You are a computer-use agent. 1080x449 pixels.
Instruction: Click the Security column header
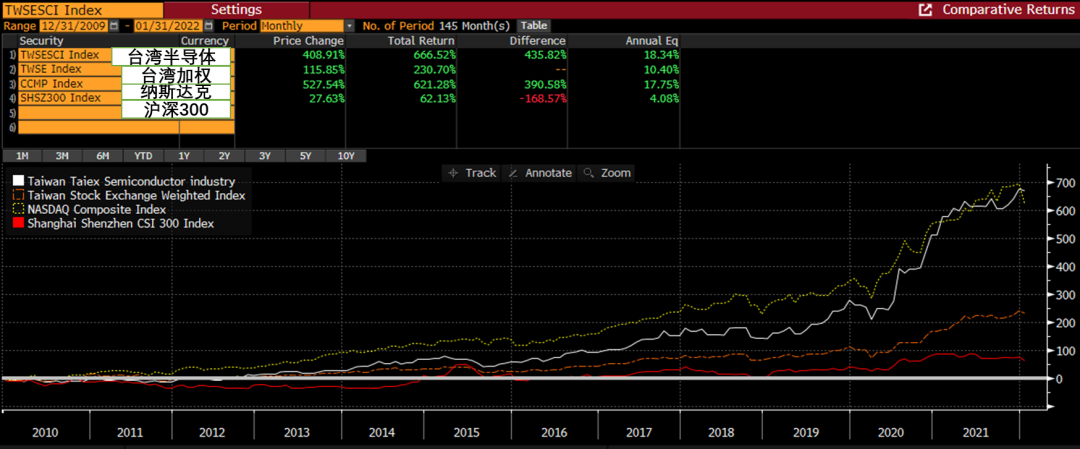coord(41,41)
